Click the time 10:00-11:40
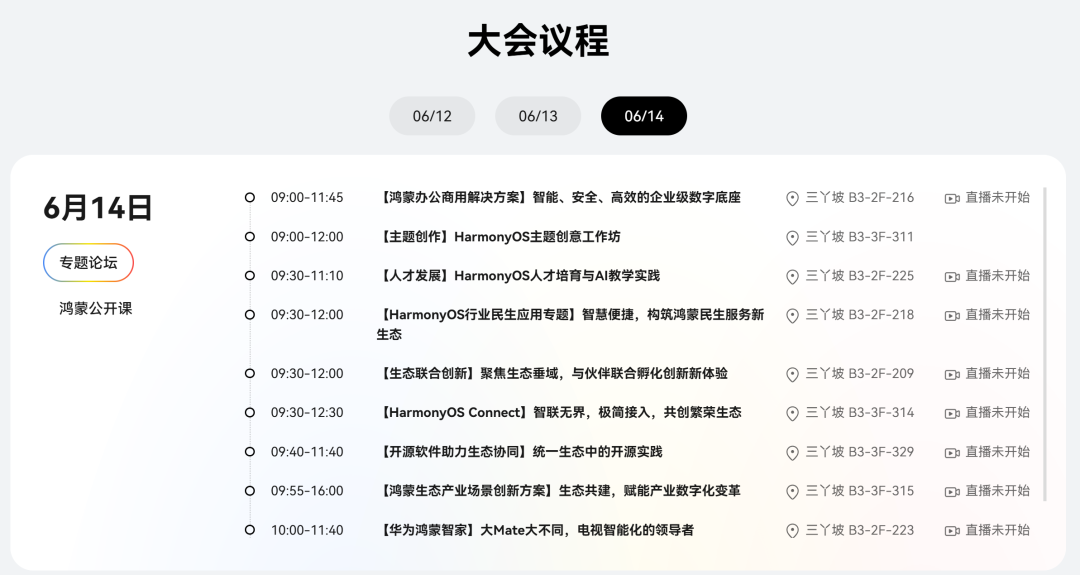The image size is (1080, 575). click(x=307, y=530)
